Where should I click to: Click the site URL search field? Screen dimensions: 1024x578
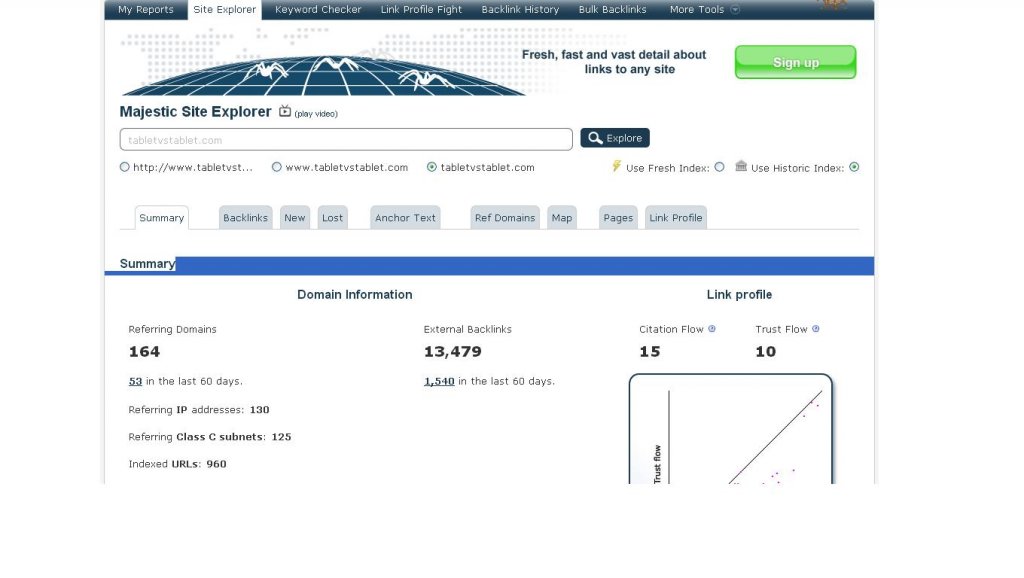tap(346, 140)
